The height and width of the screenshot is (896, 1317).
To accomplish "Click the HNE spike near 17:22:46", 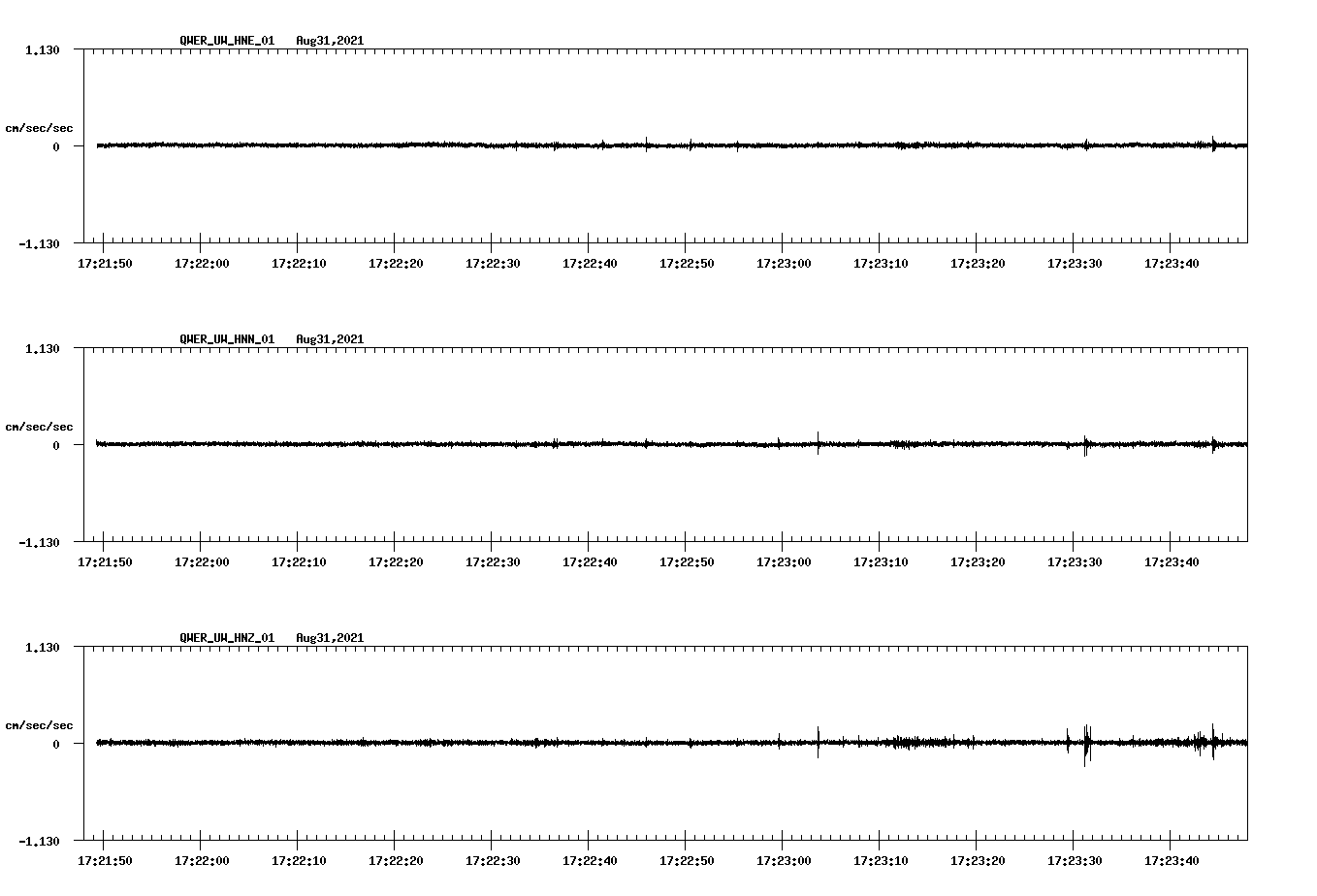I will coord(647,144).
